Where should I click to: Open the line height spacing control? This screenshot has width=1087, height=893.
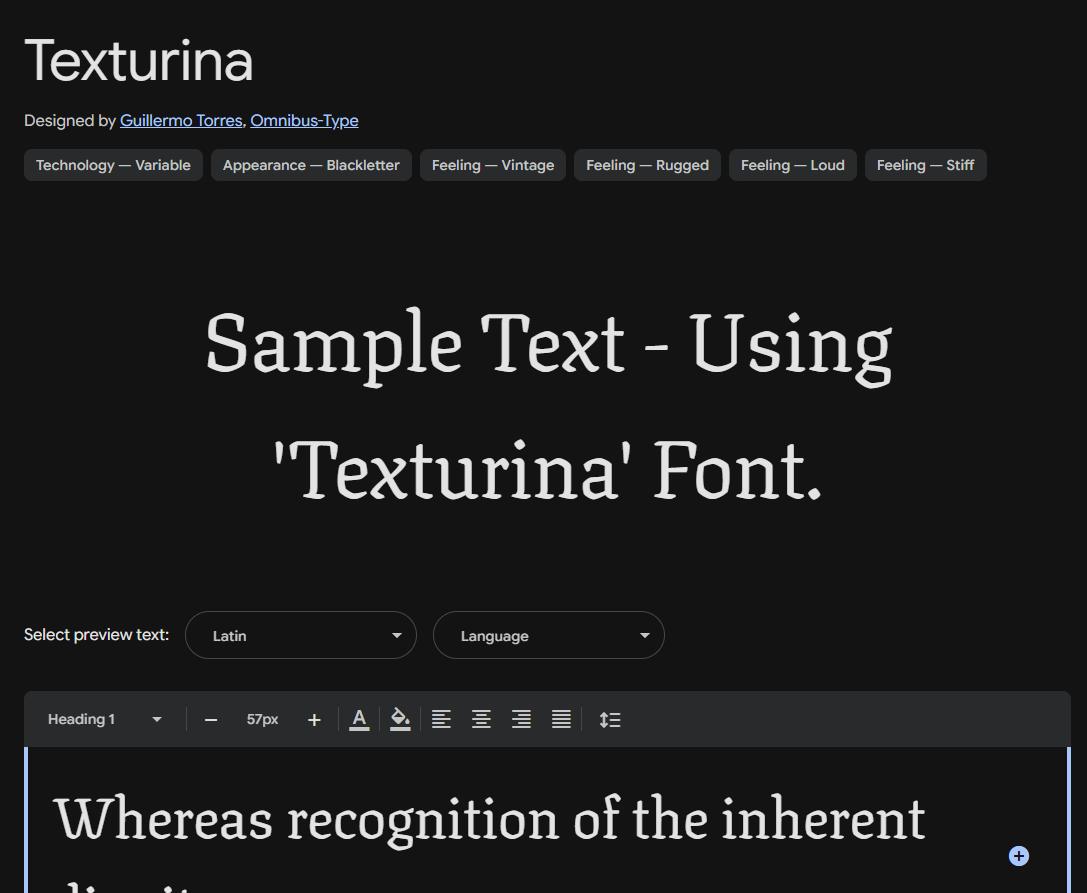pyautogui.click(x=609, y=720)
